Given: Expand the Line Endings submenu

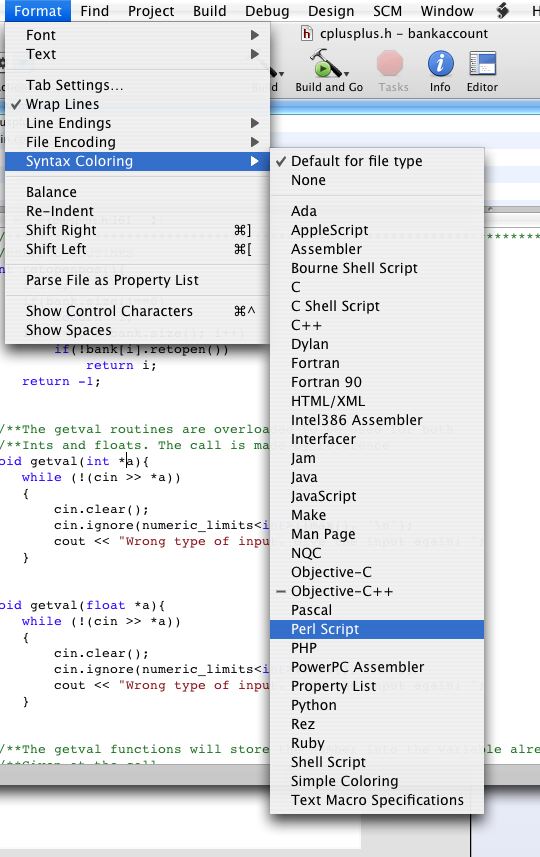Looking at the screenshot, I should [x=137, y=123].
